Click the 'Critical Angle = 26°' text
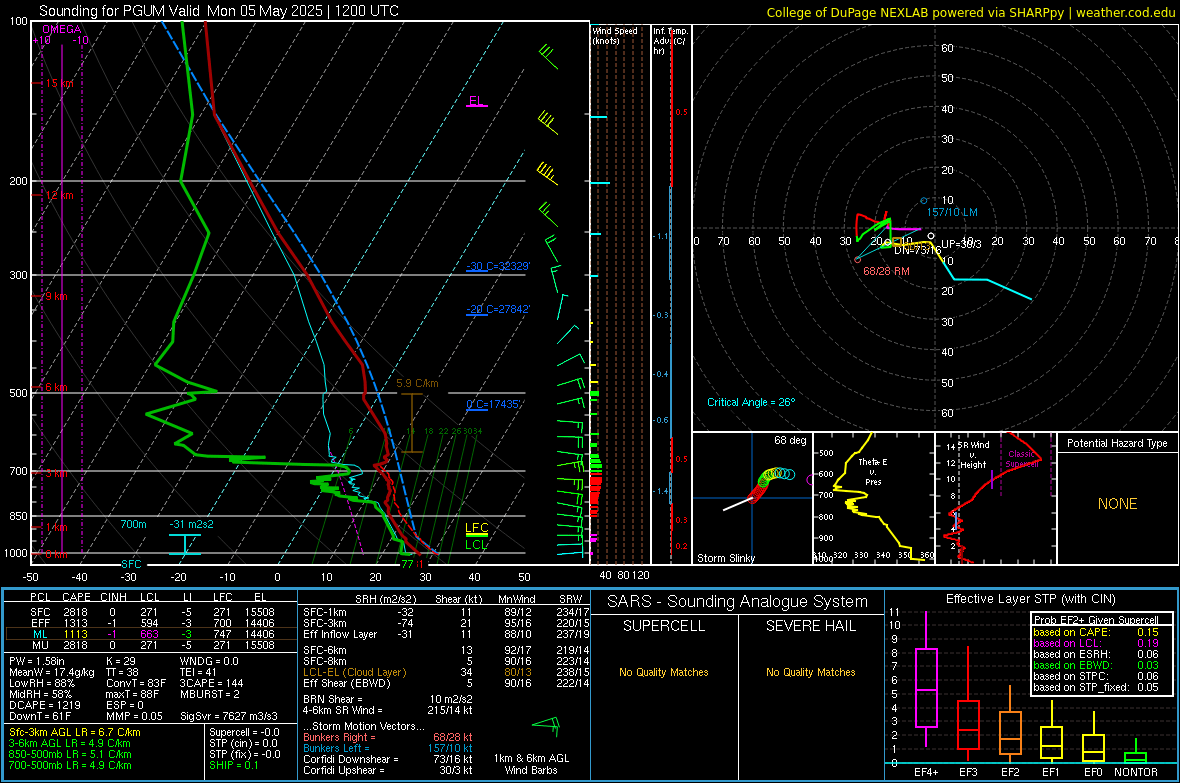Screen dimensions: 1180x783 [x=751, y=402]
